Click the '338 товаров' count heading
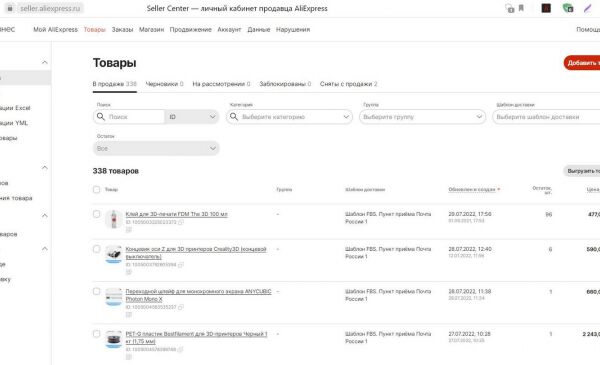The height and width of the screenshot is (365, 600). (116, 171)
